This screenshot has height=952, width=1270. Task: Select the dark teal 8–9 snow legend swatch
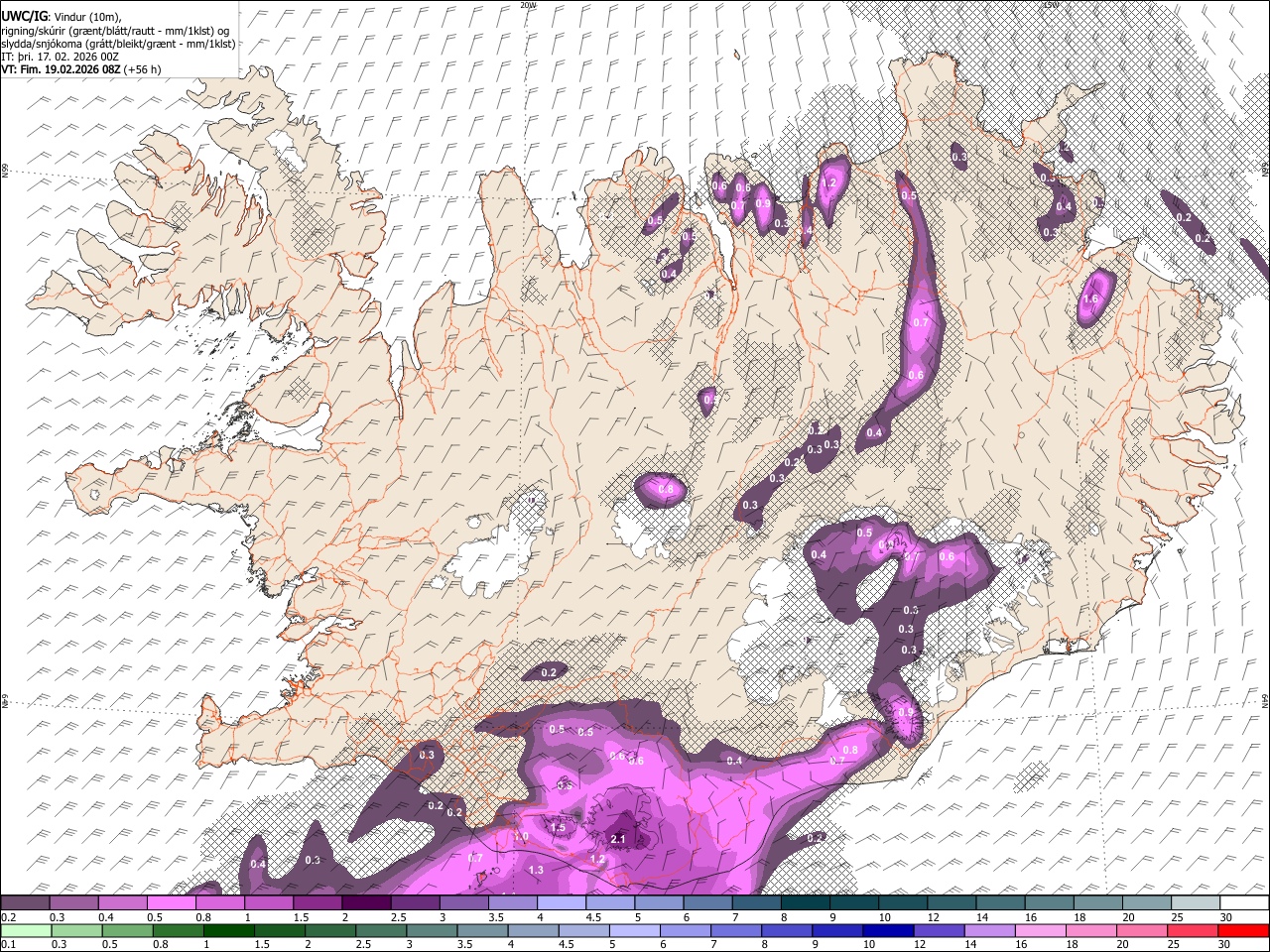(x=805, y=903)
